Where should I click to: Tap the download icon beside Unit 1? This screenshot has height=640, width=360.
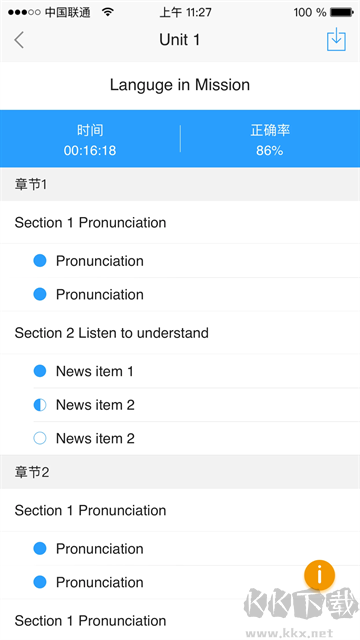pyautogui.click(x=336, y=39)
